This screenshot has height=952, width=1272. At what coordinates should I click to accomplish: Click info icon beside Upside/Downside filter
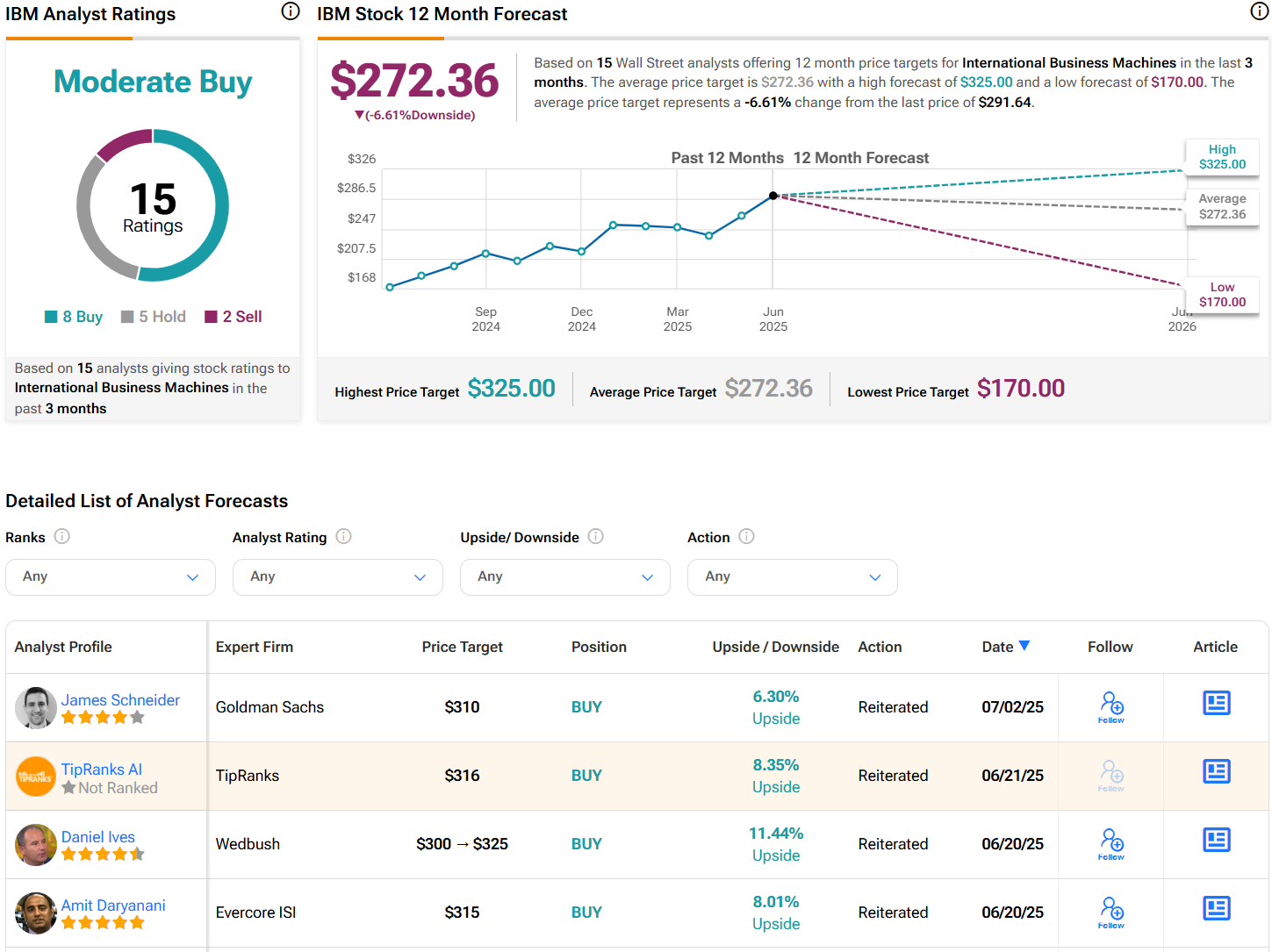click(596, 536)
